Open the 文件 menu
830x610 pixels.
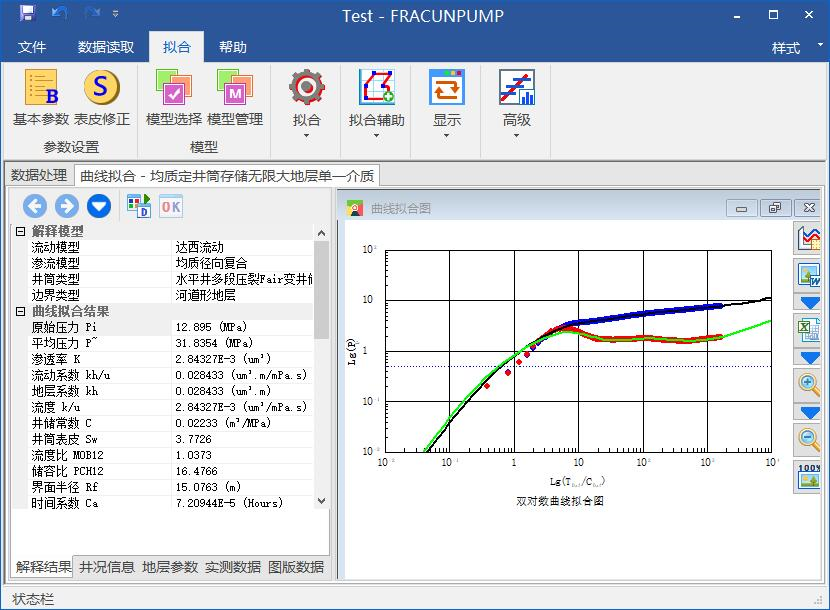tap(32, 47)
